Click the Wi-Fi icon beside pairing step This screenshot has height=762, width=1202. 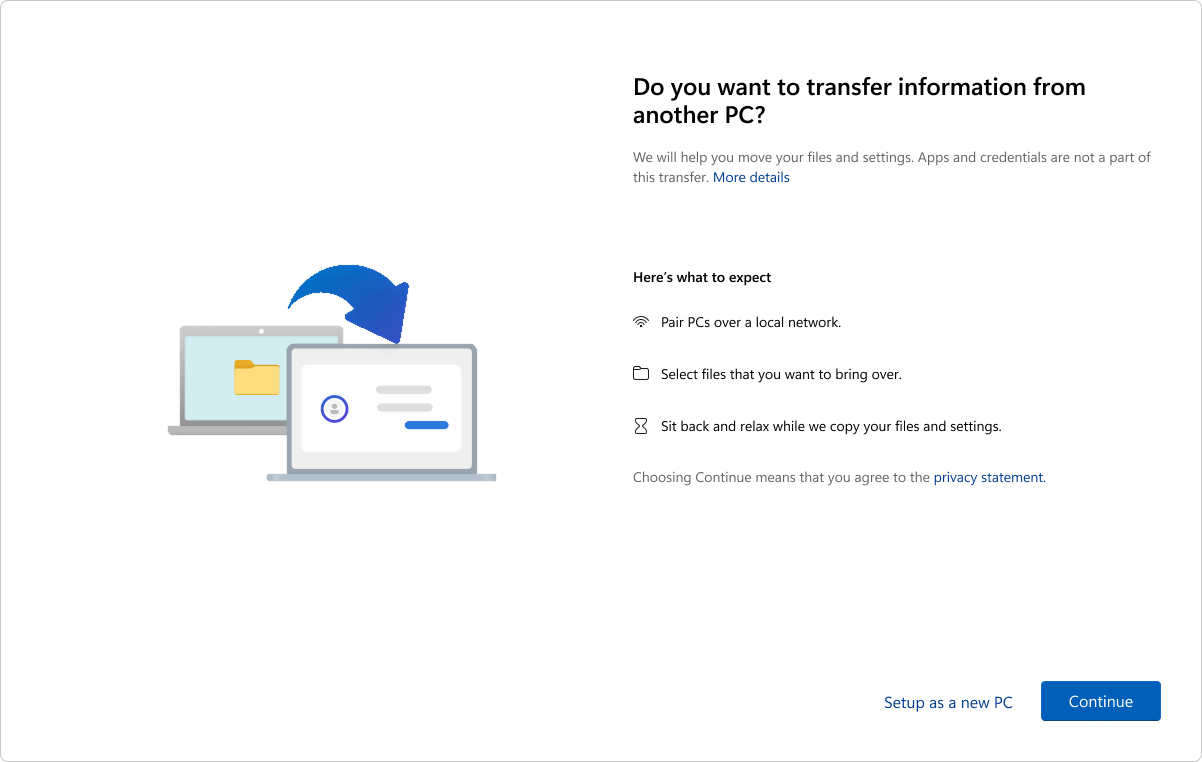tap(641, 322)
